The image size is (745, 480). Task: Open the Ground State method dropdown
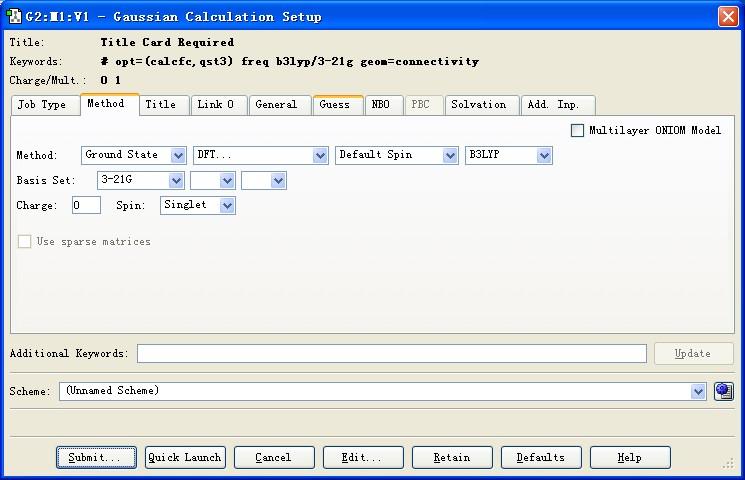[134, 155]
